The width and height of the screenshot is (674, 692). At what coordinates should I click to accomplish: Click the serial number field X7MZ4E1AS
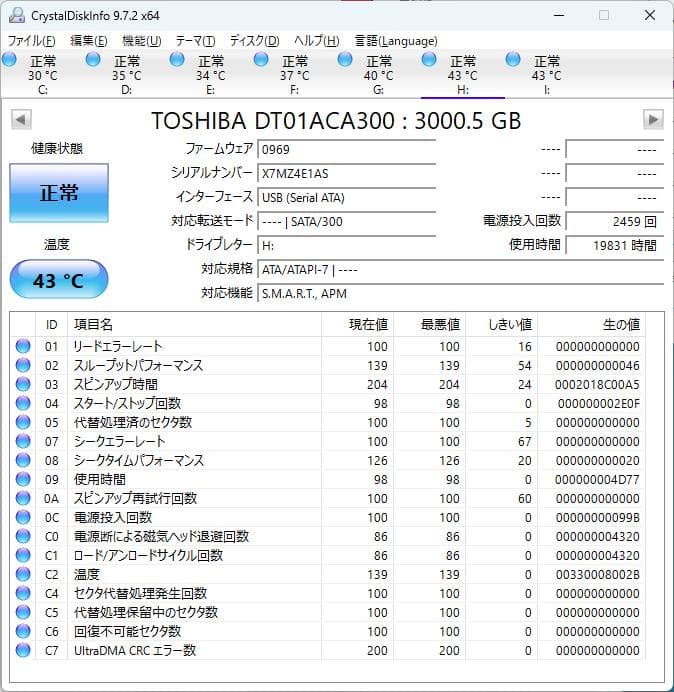coord(346,173)
